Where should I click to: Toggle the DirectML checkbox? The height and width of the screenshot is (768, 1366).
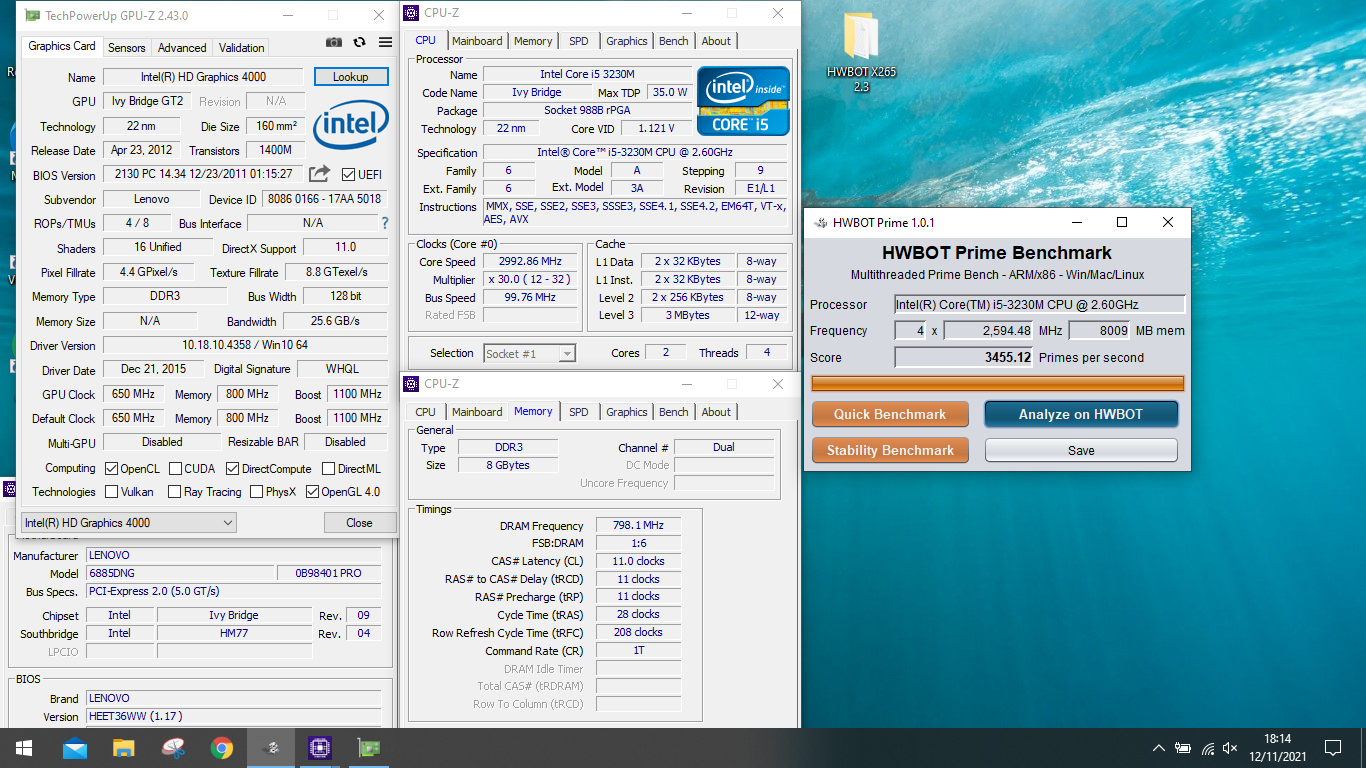coord(327,468)
